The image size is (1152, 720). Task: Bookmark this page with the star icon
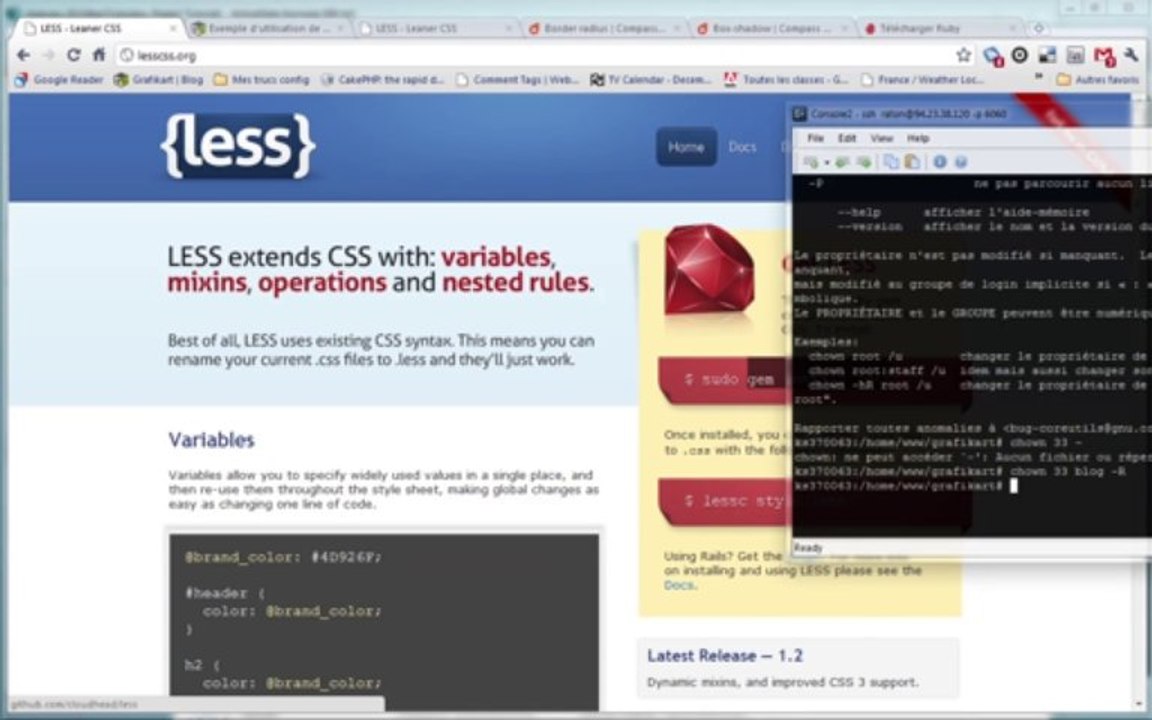click(963, 55)
